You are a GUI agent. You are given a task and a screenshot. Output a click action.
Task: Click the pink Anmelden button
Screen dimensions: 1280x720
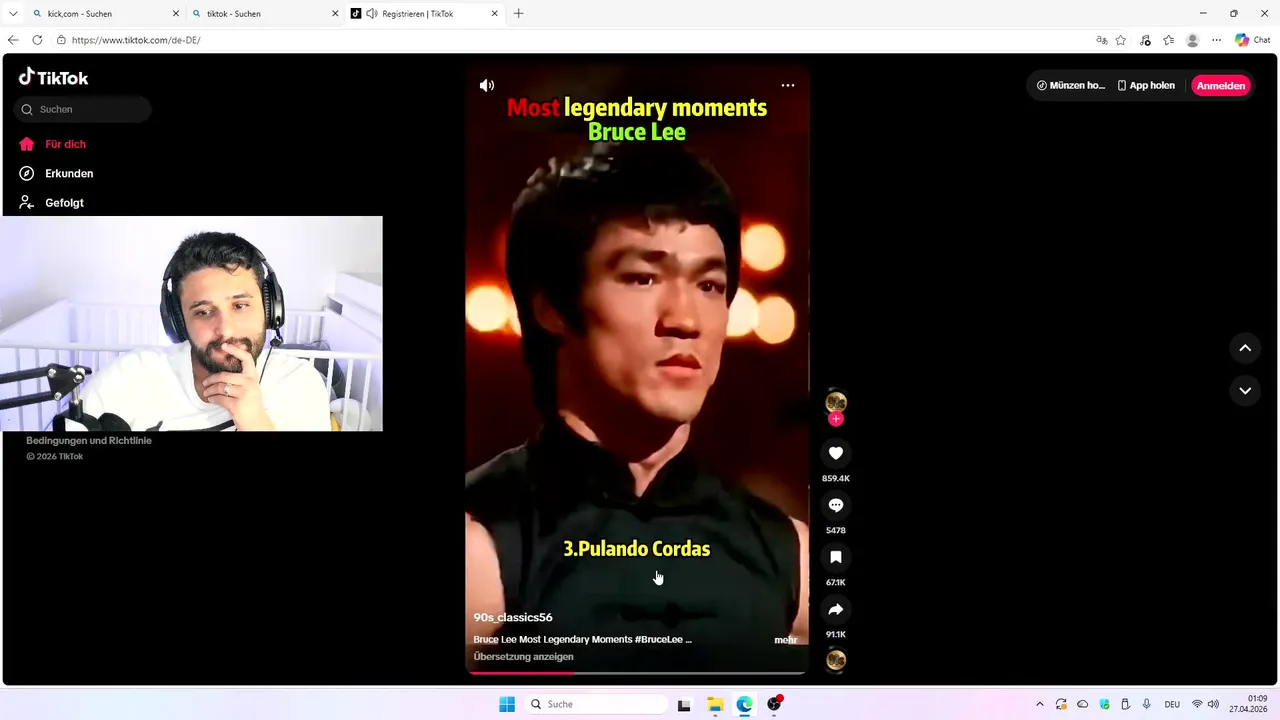click(1221, 86)
